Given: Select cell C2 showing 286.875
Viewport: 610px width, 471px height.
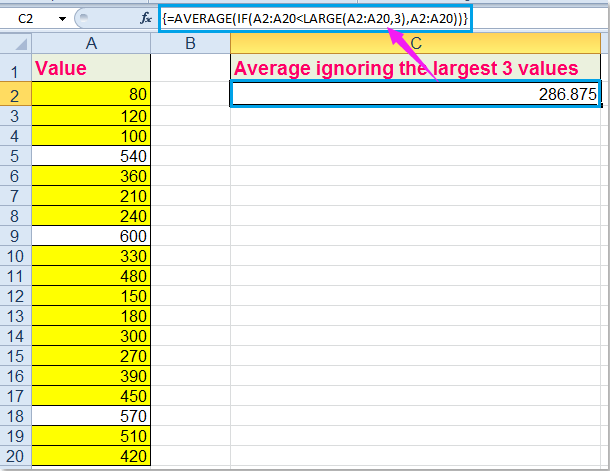Looking at the screenshot, I should (416, 94).
